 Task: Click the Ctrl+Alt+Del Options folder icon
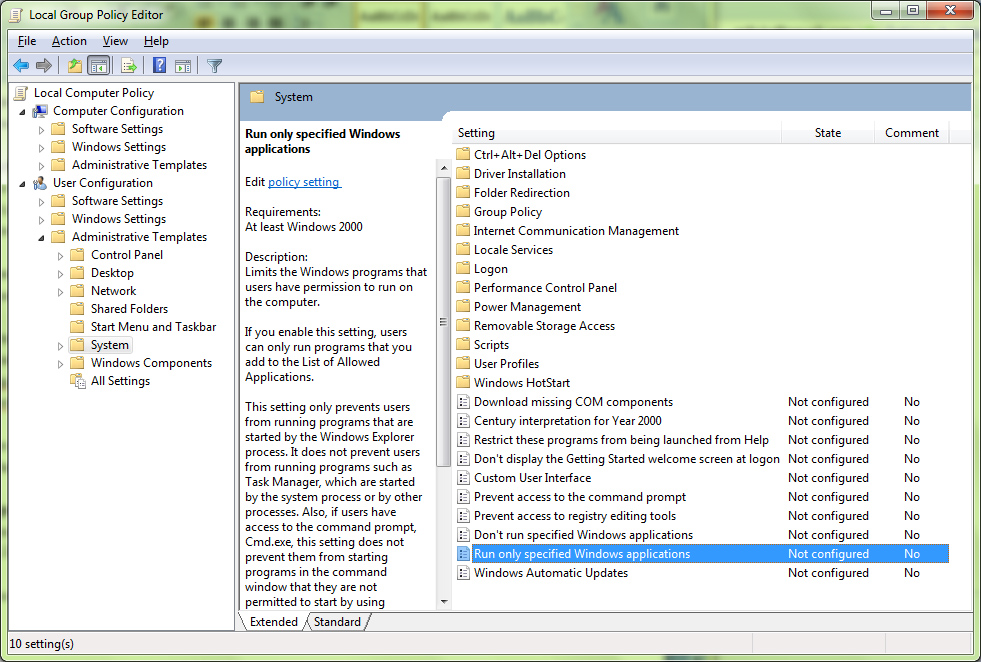pos(463,155)
